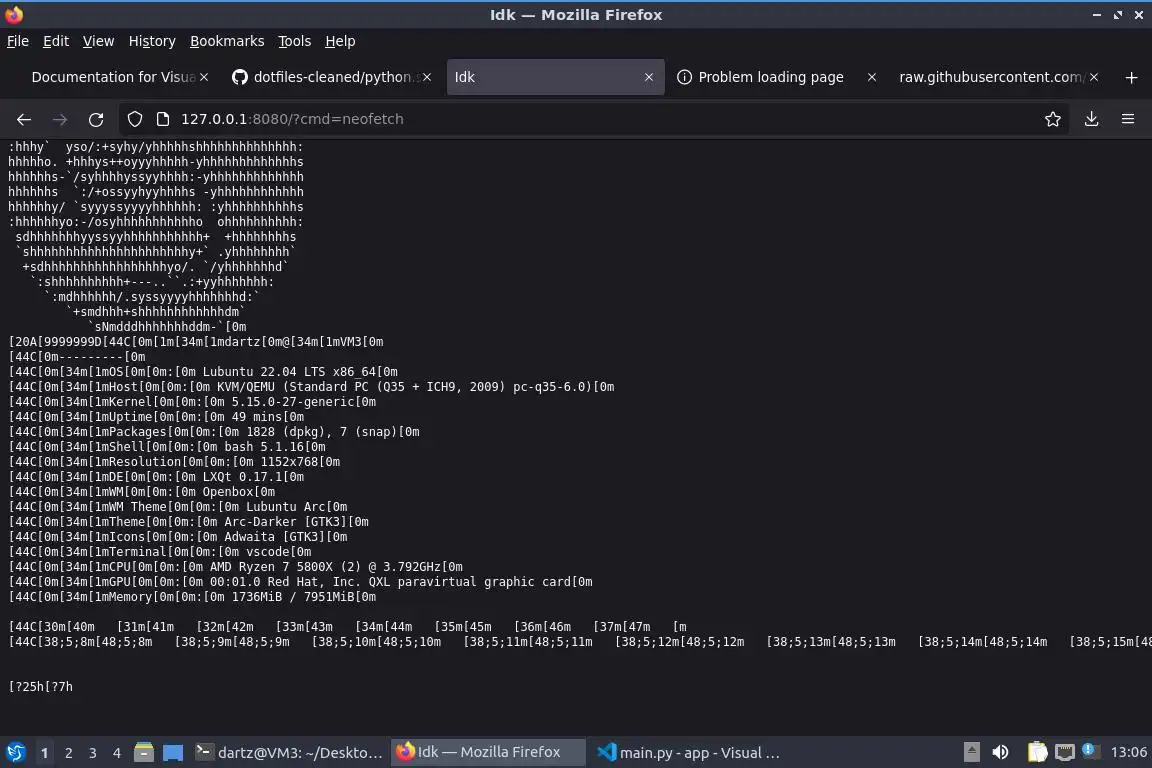Open the volume control tray icon
Screen dimensions: 1152x768
tap(1000, 753)
